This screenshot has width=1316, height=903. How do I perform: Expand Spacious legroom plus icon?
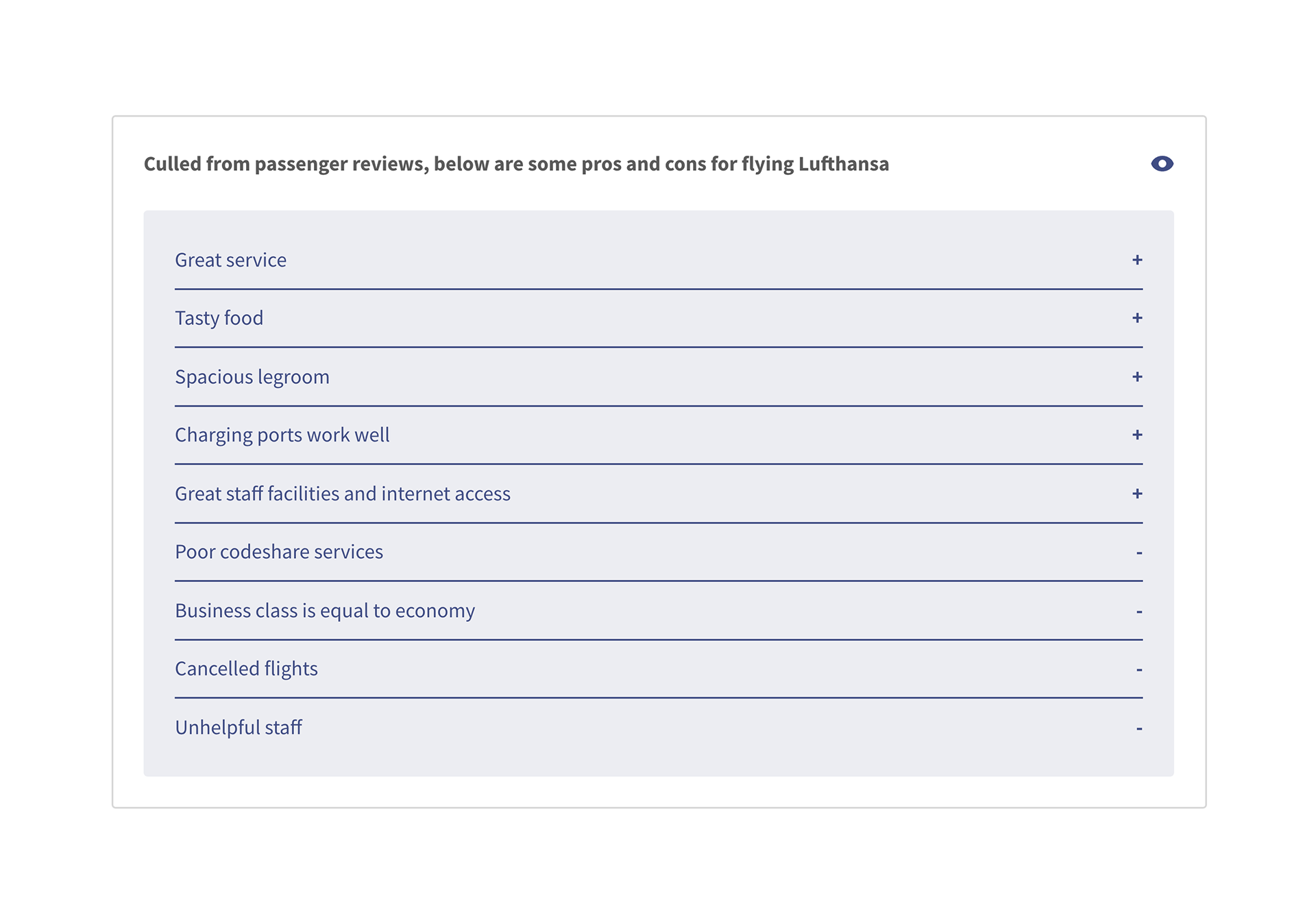(x=1137, y=377)
